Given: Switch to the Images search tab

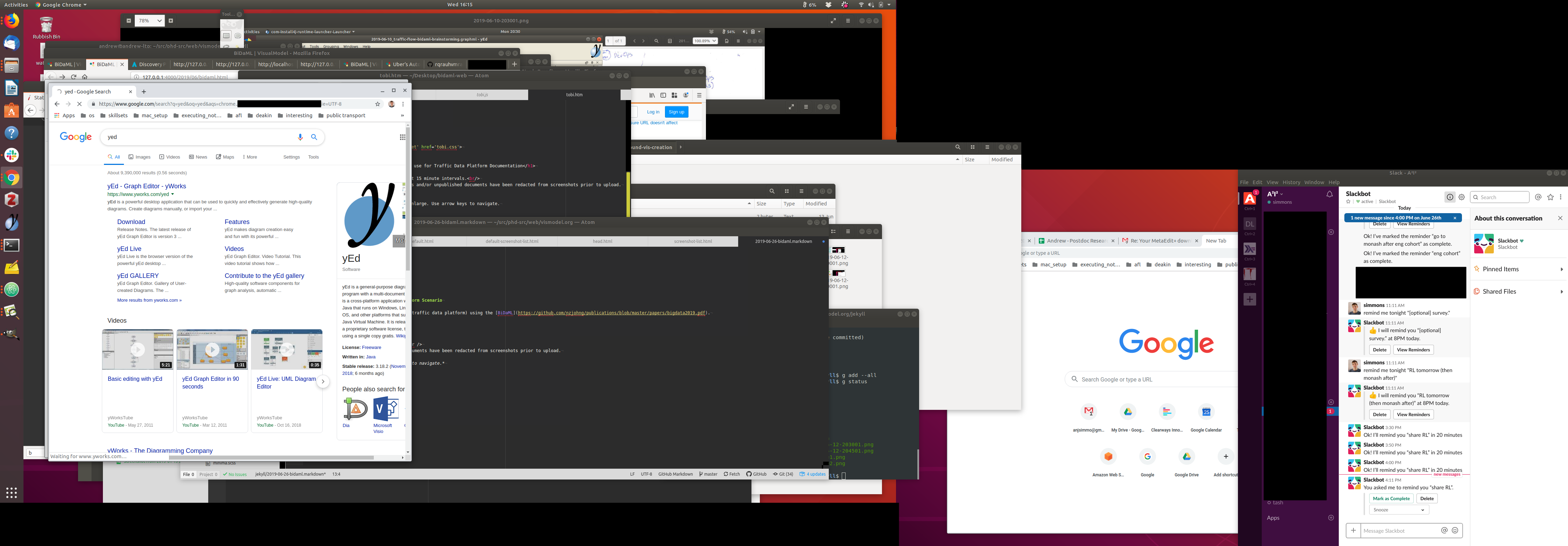Looking at the screenshot, I should click(139, 157).
